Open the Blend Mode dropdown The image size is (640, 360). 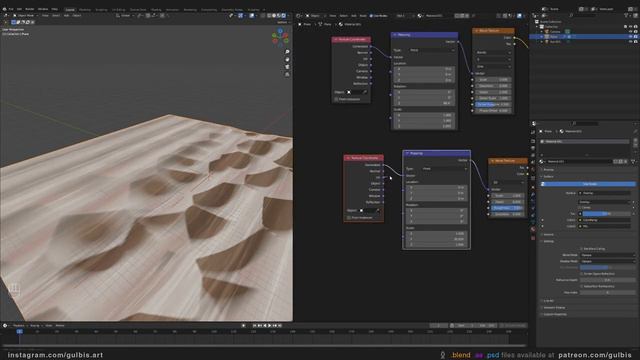click(607, 255)
